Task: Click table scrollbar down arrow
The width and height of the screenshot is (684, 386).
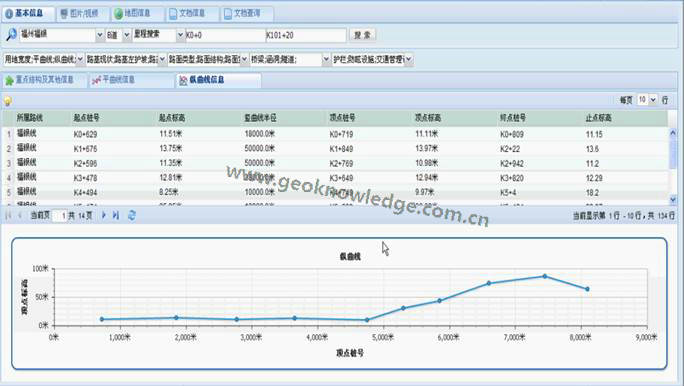Action: click(x=673, y=200)
